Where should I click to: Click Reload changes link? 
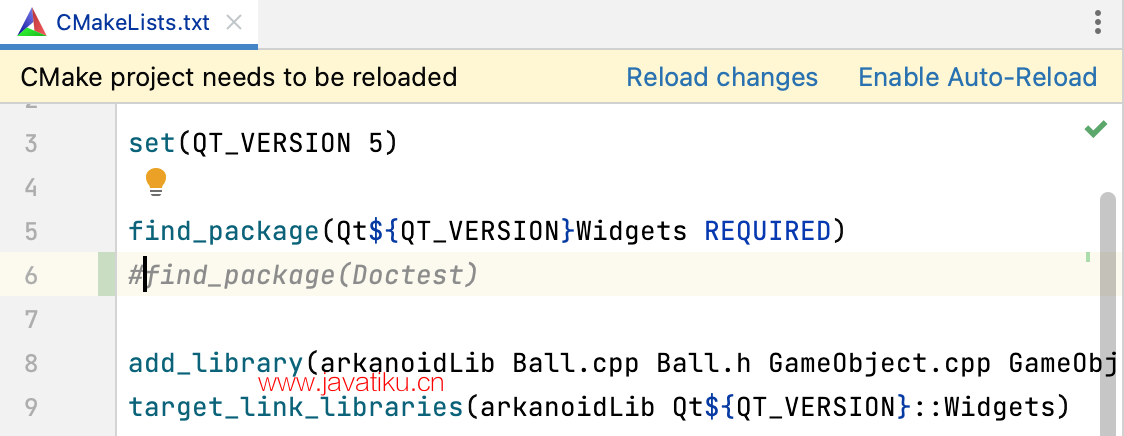click(x=722, y=77)
